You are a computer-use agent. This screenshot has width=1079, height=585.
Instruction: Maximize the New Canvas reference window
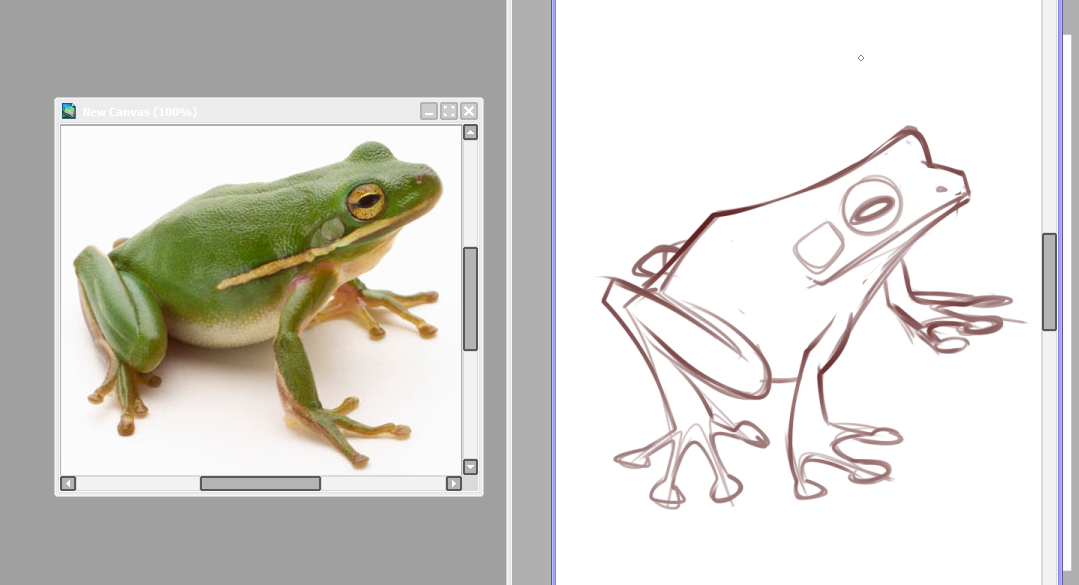[x=449, y=111]
